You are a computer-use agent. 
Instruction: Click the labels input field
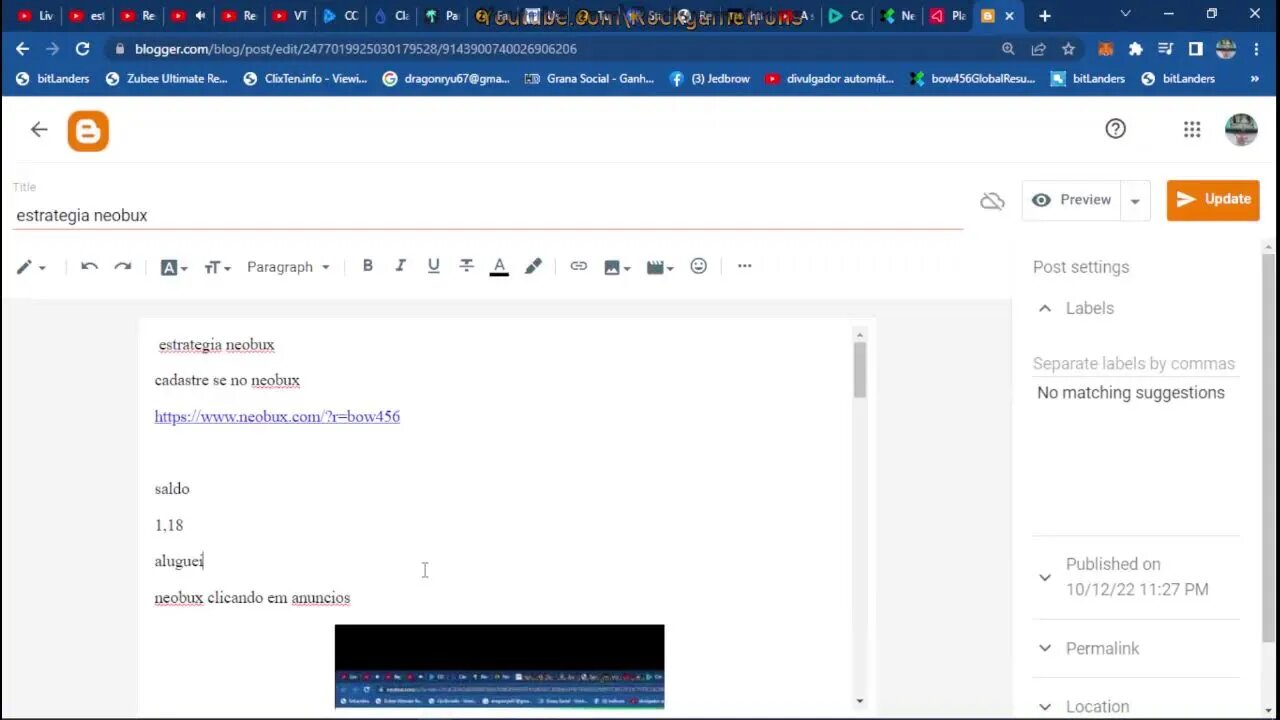[1135, 364]
